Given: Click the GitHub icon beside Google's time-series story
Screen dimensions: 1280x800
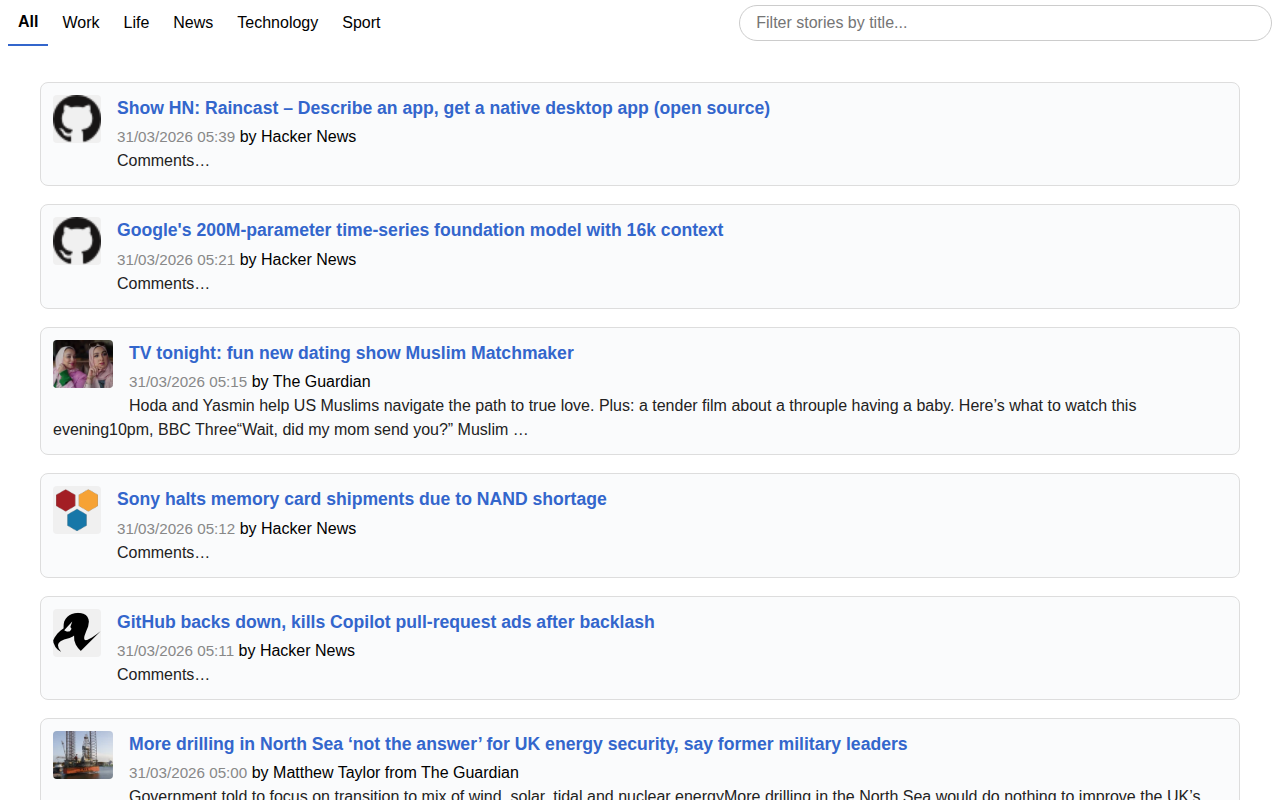Looking at the screenshot, I should tap(77, 241).
